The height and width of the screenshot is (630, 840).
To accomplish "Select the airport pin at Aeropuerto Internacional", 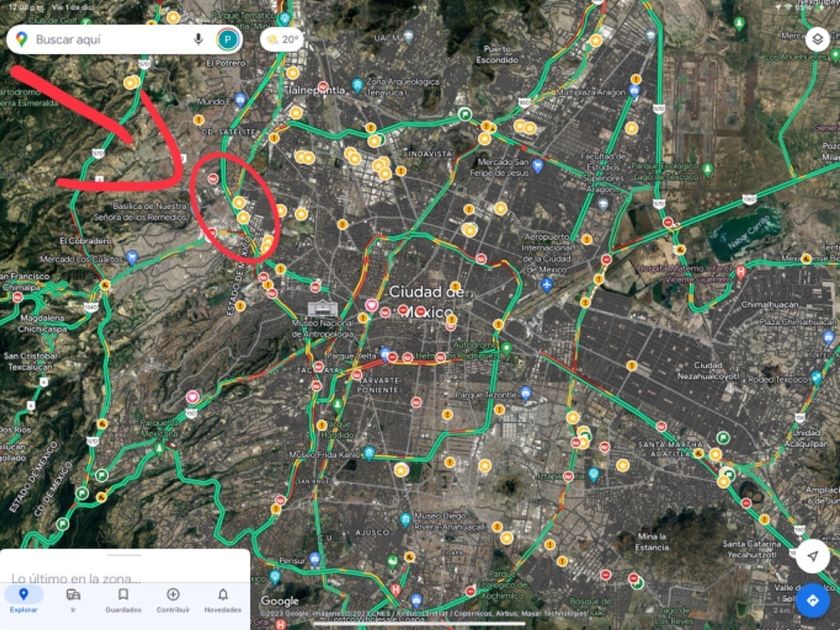I will click(546, 284).
